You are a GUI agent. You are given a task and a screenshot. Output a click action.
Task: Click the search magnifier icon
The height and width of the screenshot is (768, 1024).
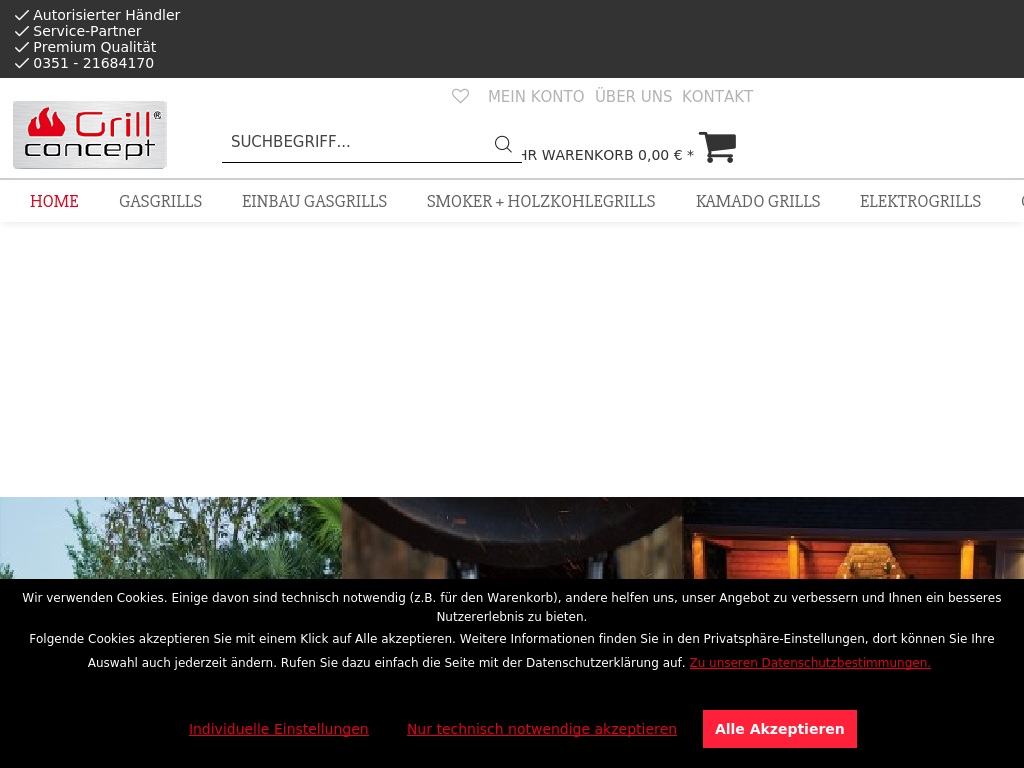pyautogui.click(x=503, y=144)
